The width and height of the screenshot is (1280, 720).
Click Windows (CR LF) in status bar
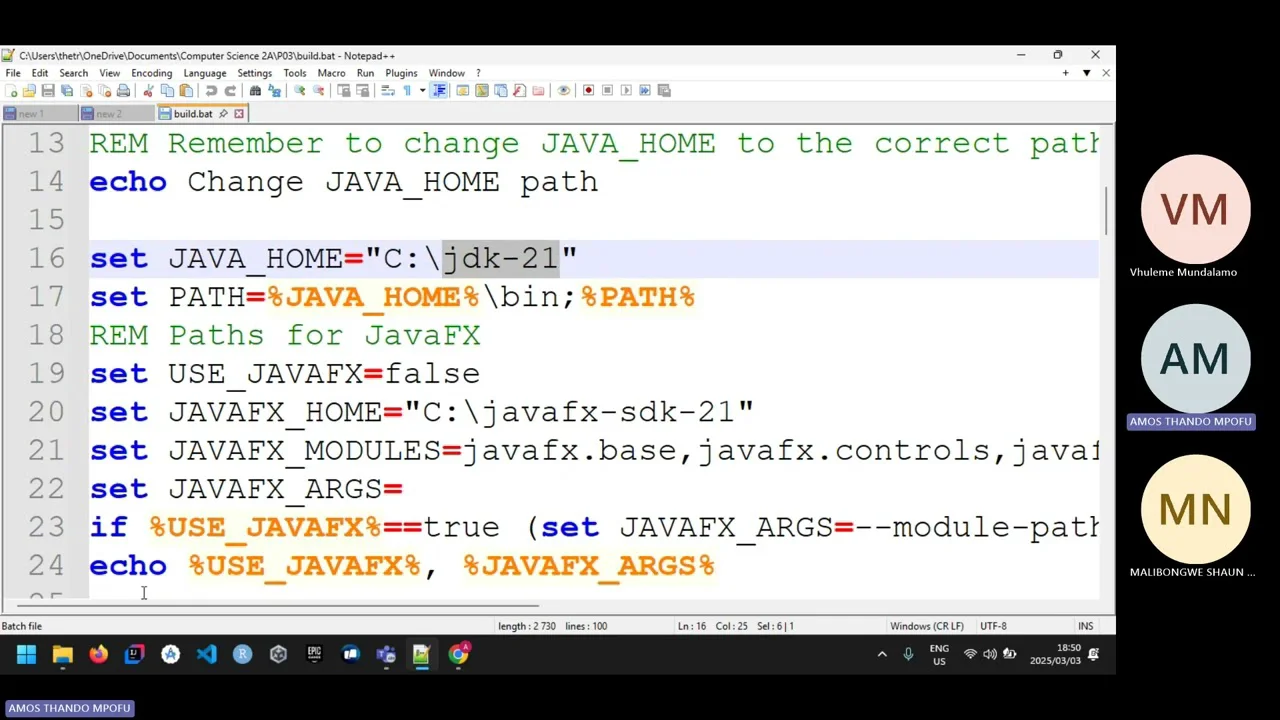pos(927,626)
